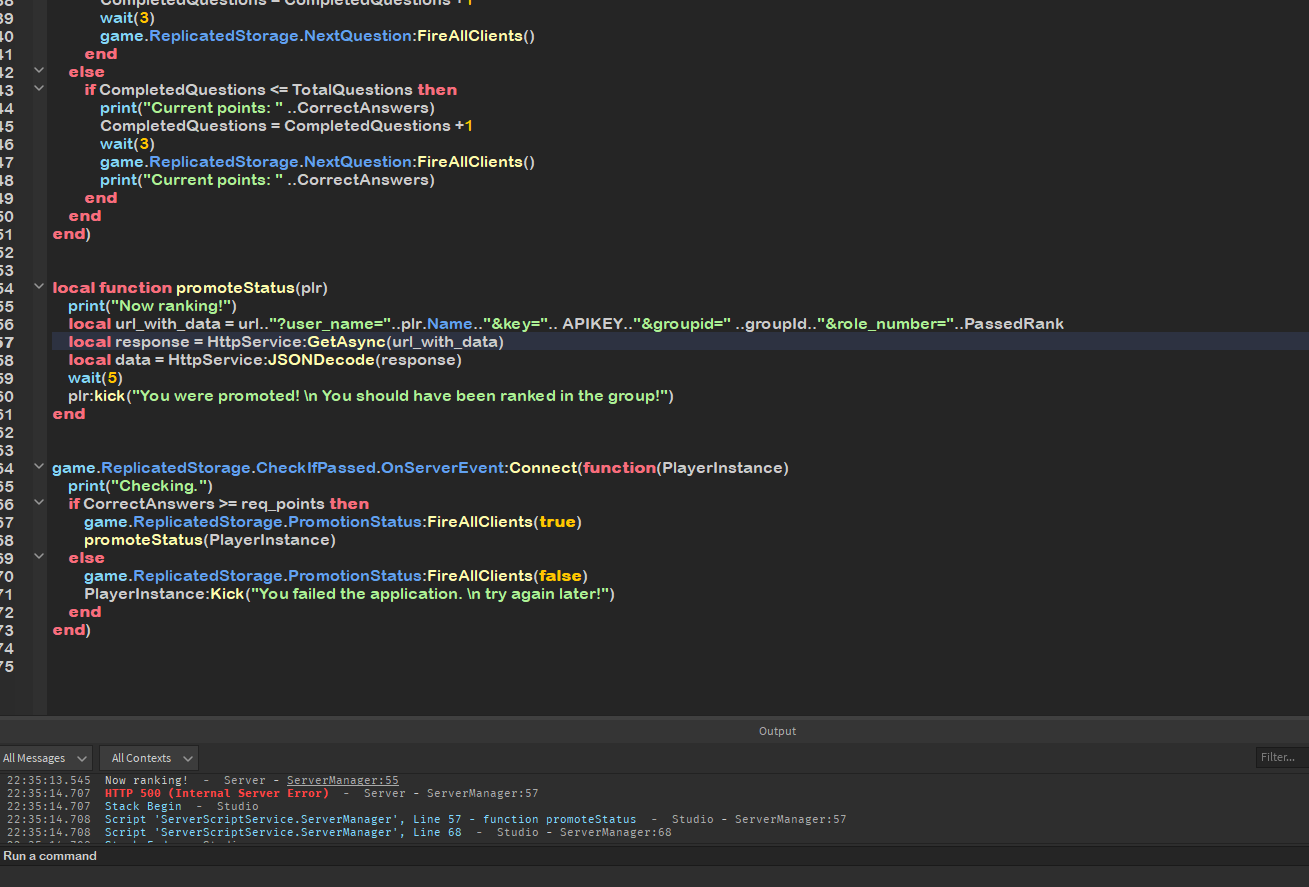Screen dimensions: 1309x887
Task: Place cursor on promoteStatus(PlayerInstance) call line
Action: [210, 539]
